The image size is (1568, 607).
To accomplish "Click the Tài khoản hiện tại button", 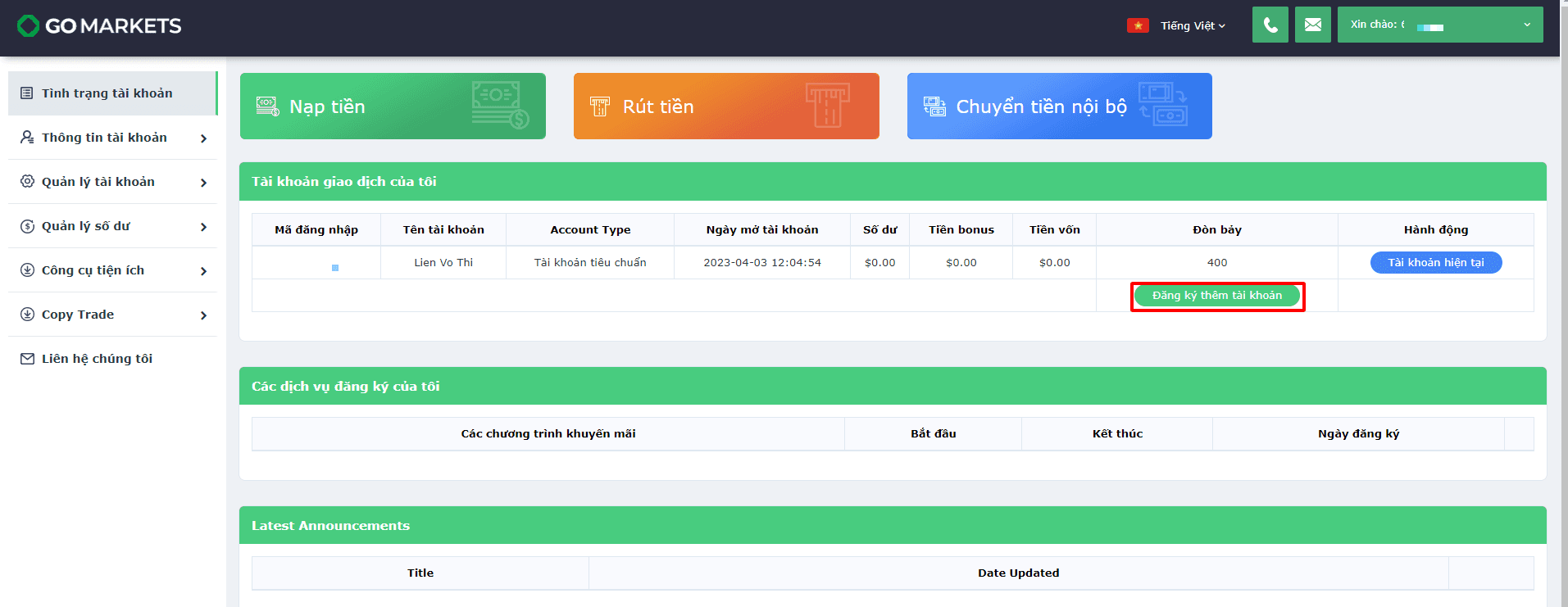I will click(x=1436, y=262).
